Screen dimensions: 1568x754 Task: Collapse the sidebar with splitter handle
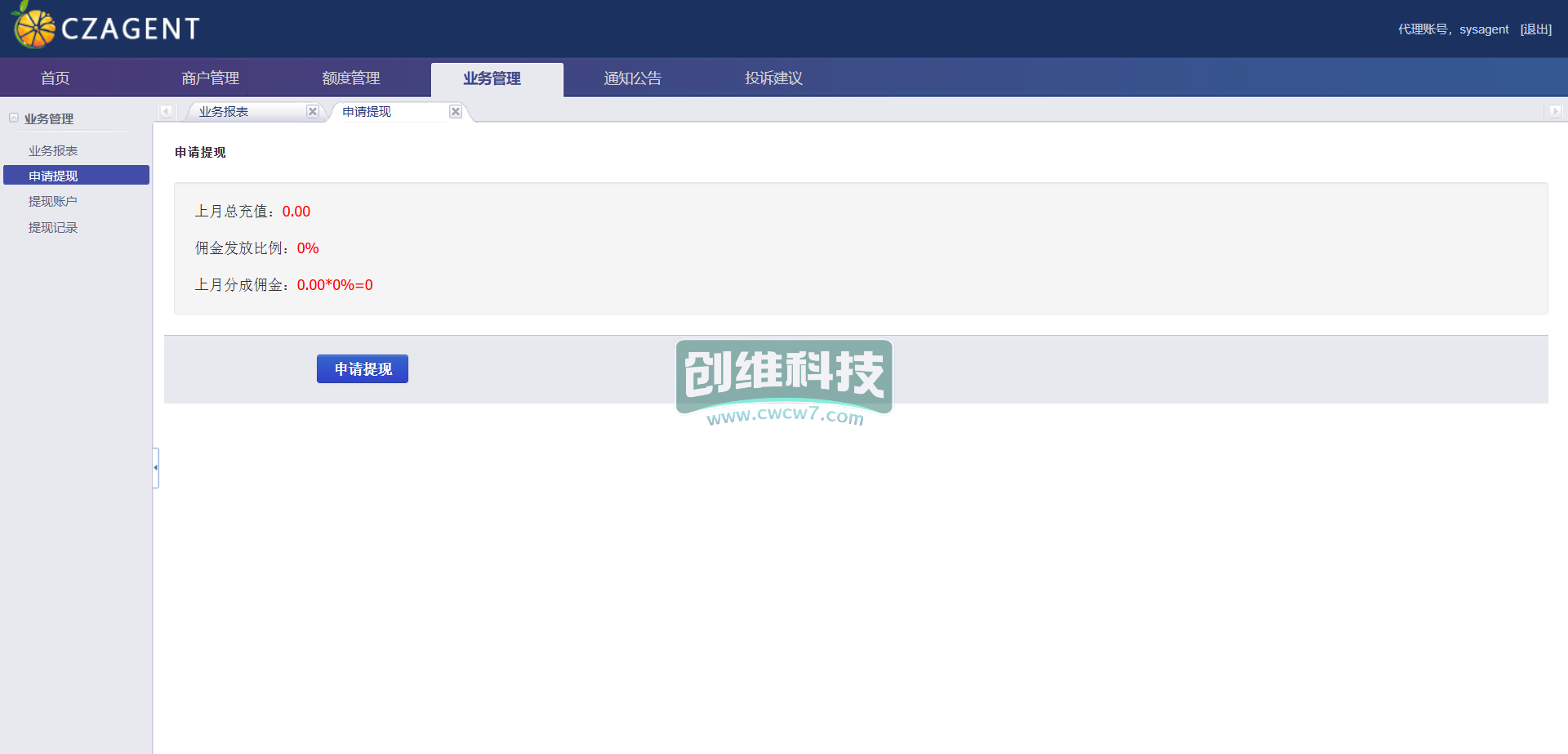coord(155,468)
